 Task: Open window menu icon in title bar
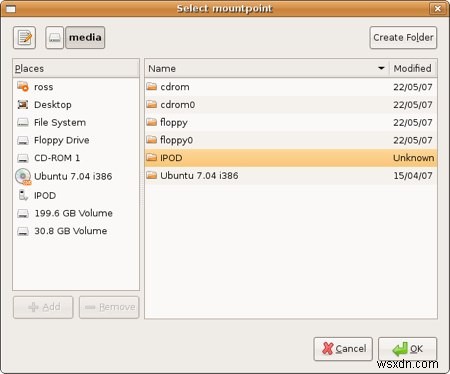[11, 9]
